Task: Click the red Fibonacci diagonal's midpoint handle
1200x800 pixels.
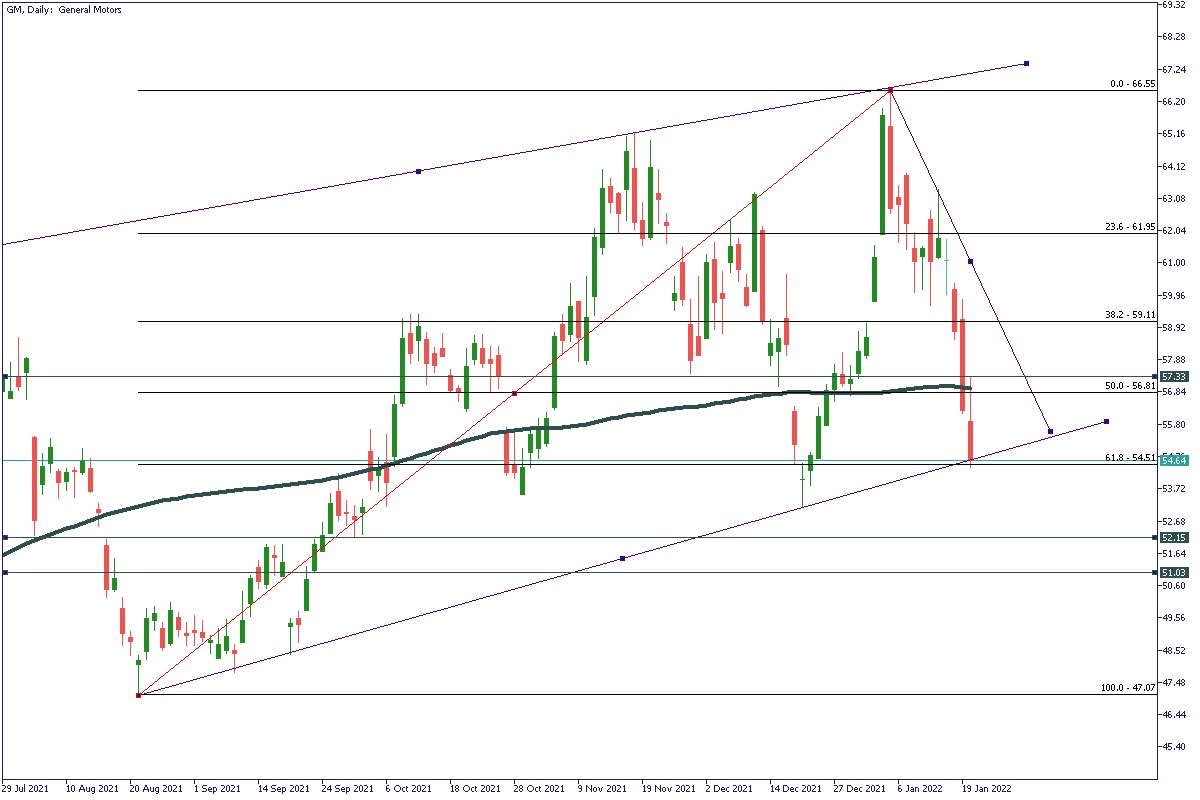Action: coord(514,393)
